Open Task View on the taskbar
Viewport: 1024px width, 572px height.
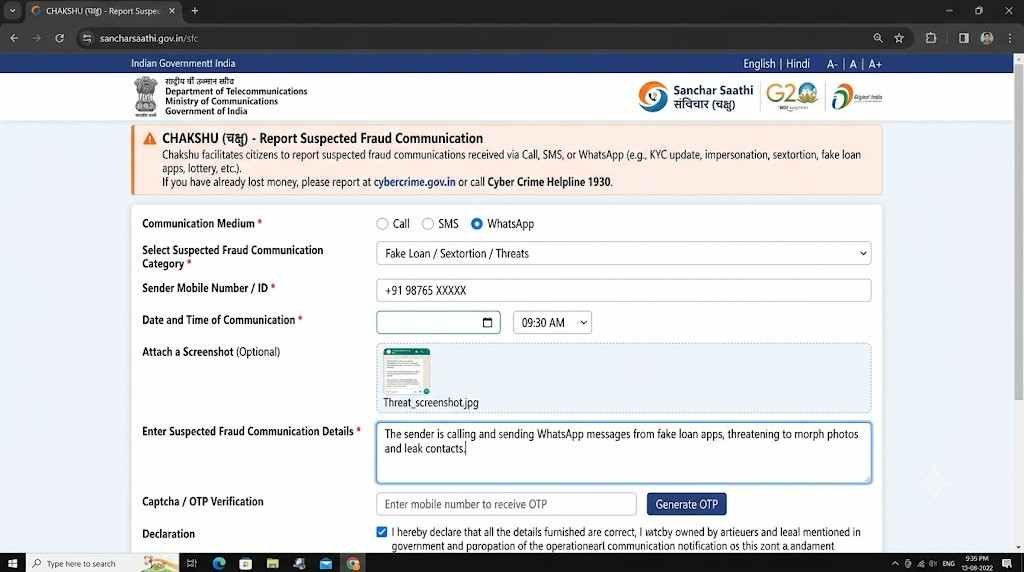(191, 563)
